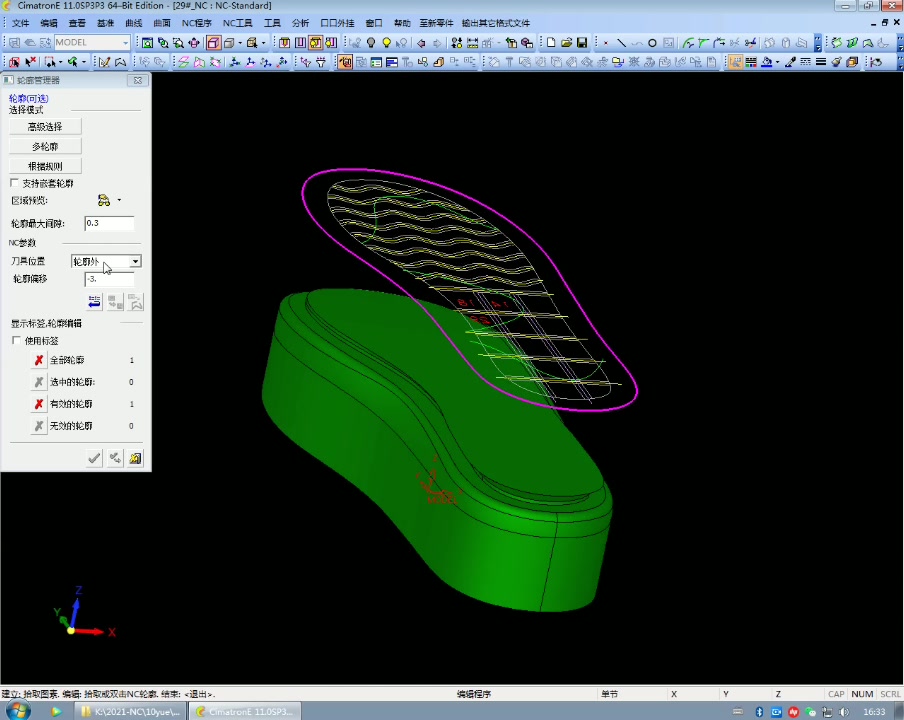Enable the 支持嵌套轮廓 checkbox
The height and width of the screenshot is (720, 904).
pos(15,184)
